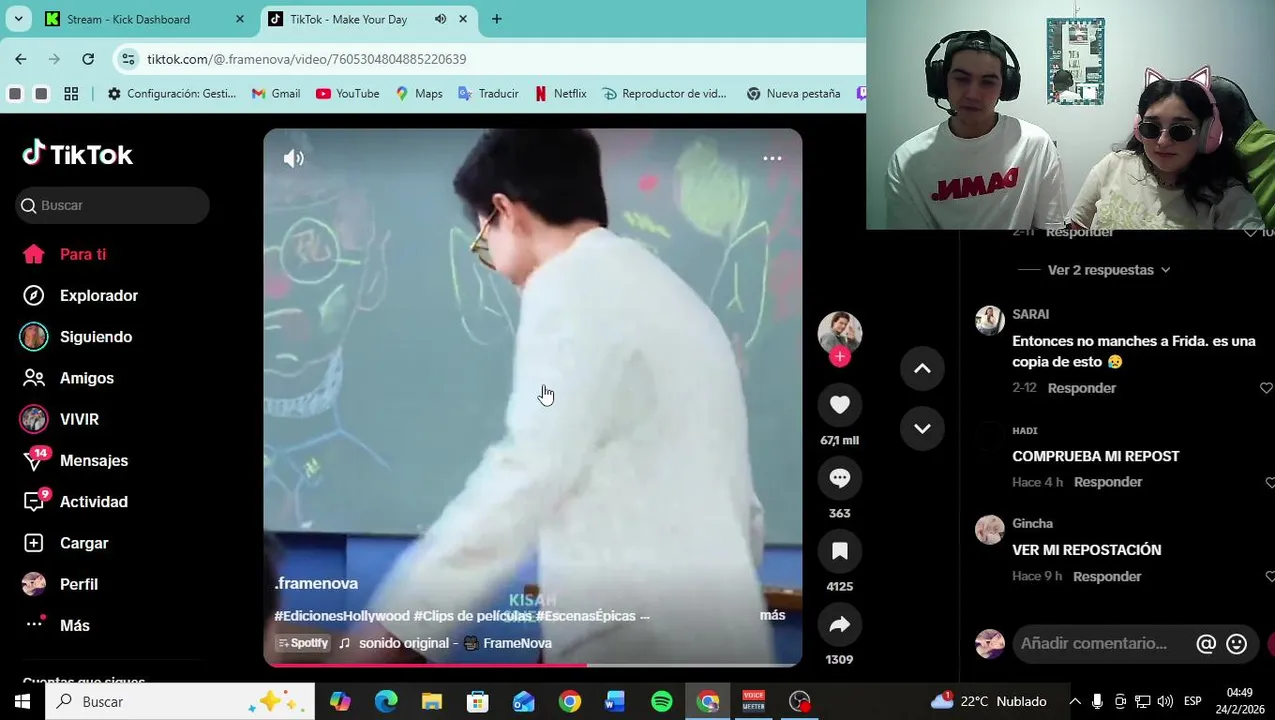
Task: Open the Traducir bookmark
Action: click(x=488, y=94)
